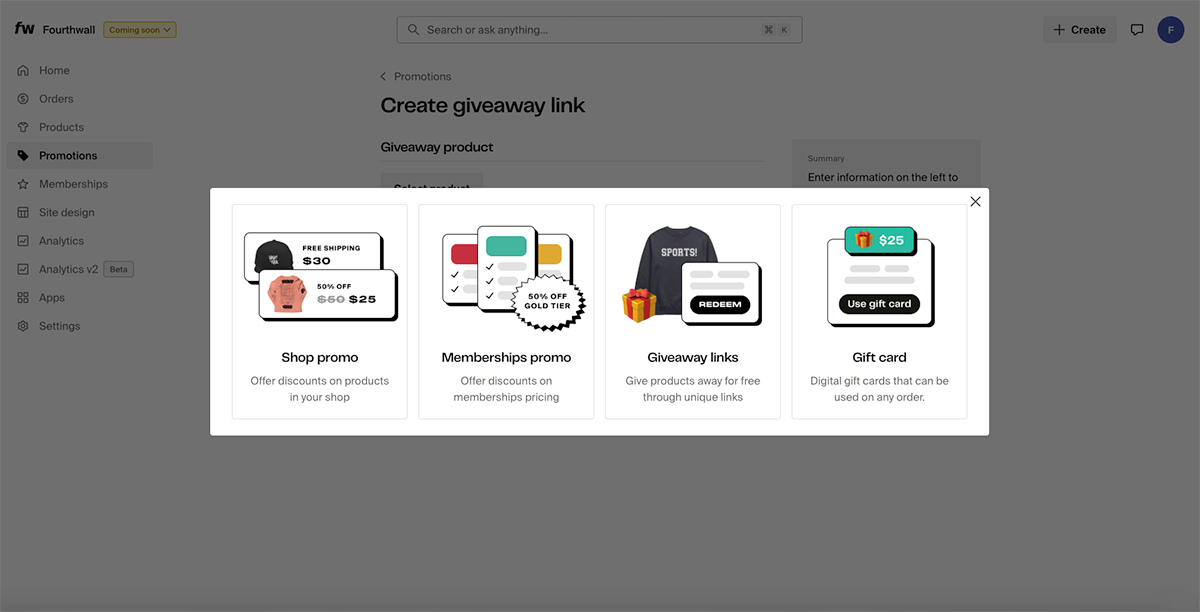Open Analytics v2 in the sidebar

point(68,269)
